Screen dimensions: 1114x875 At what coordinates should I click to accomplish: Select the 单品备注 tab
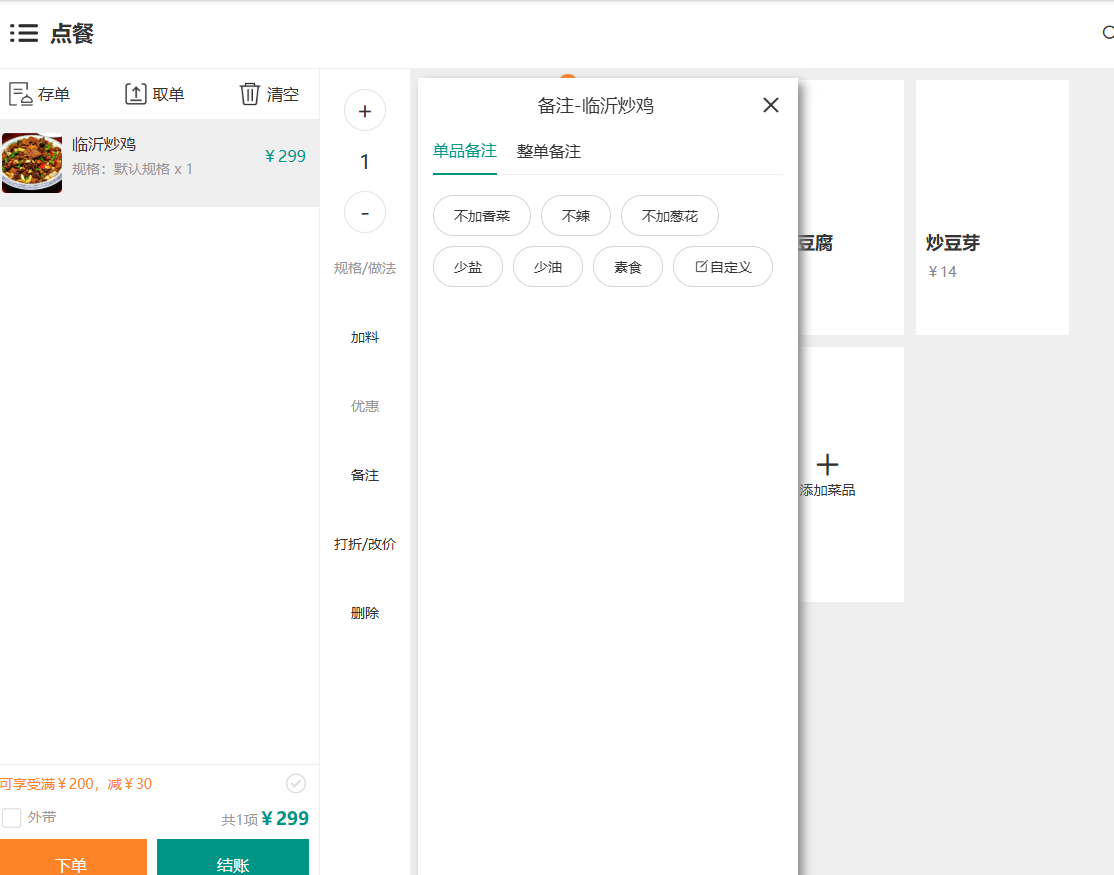click(x=464, y=151)
